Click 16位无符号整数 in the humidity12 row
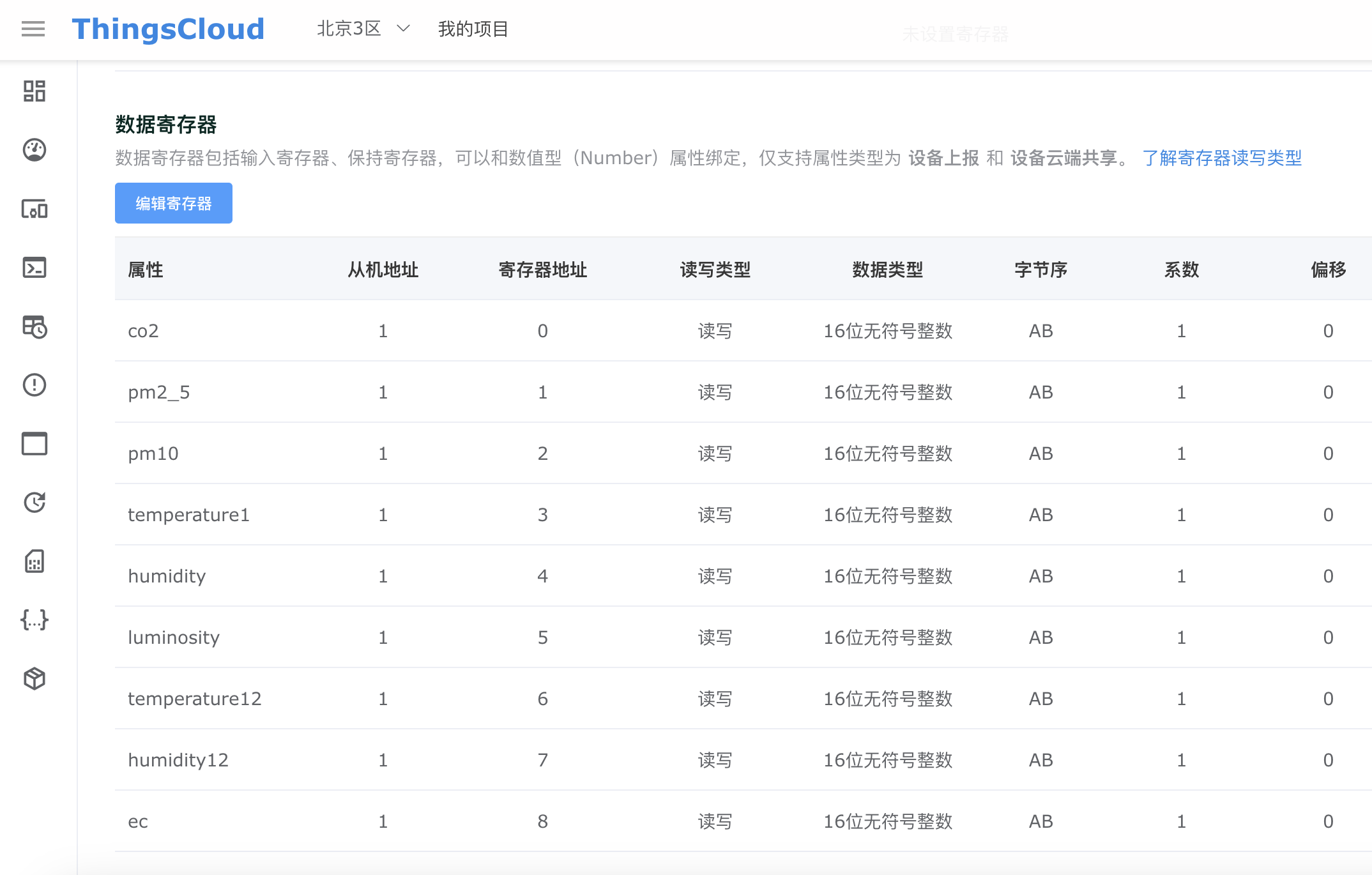Viewport: 1372px width, 875px height. (887, 760)
